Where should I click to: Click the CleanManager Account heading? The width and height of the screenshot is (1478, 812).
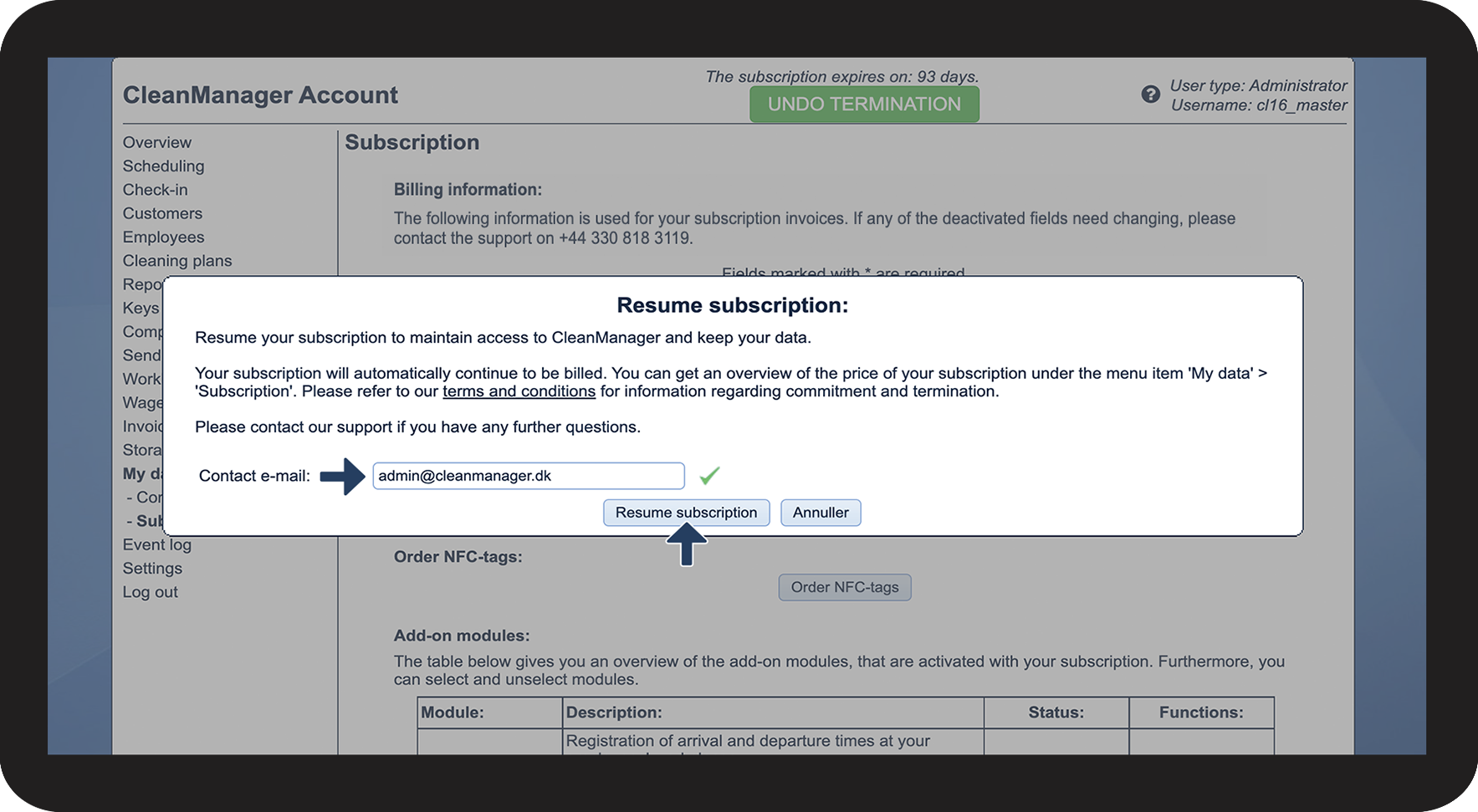pyautogui.click(x=260, y=95)
